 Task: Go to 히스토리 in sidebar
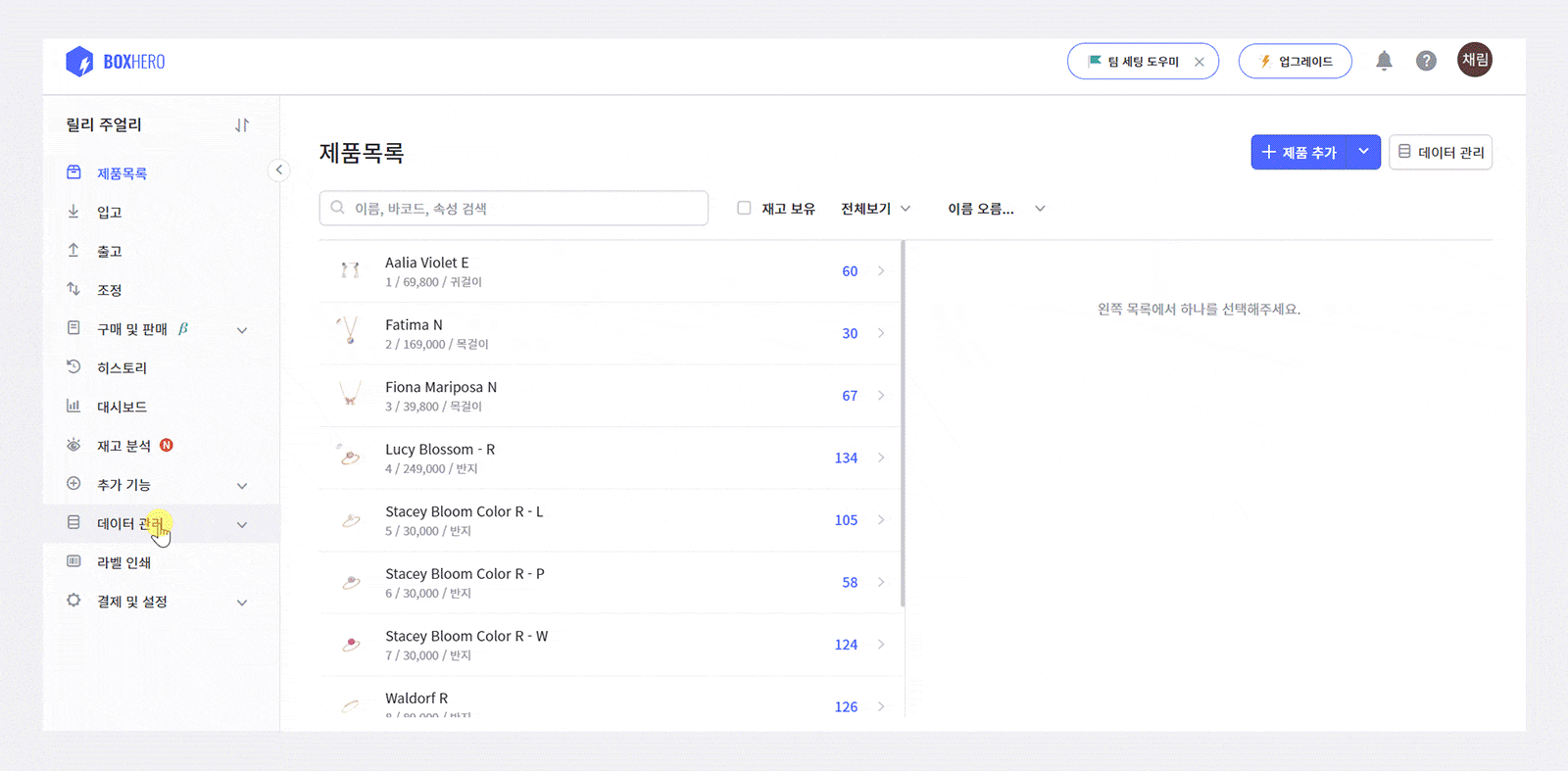tap(122, 368)
